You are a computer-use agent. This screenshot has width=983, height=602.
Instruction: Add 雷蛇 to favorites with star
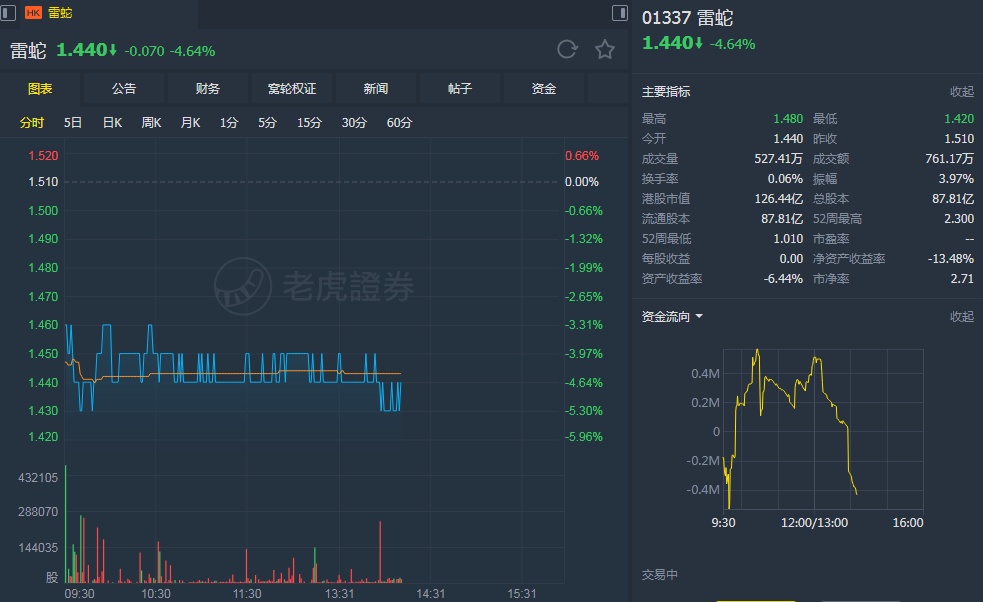click(605, 50)
